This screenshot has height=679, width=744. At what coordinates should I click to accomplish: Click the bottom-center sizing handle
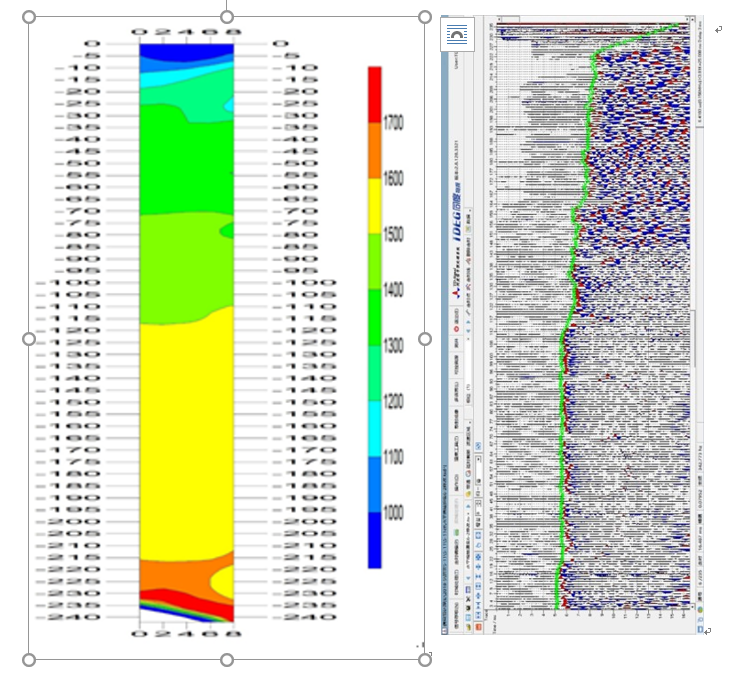(227, 660)
